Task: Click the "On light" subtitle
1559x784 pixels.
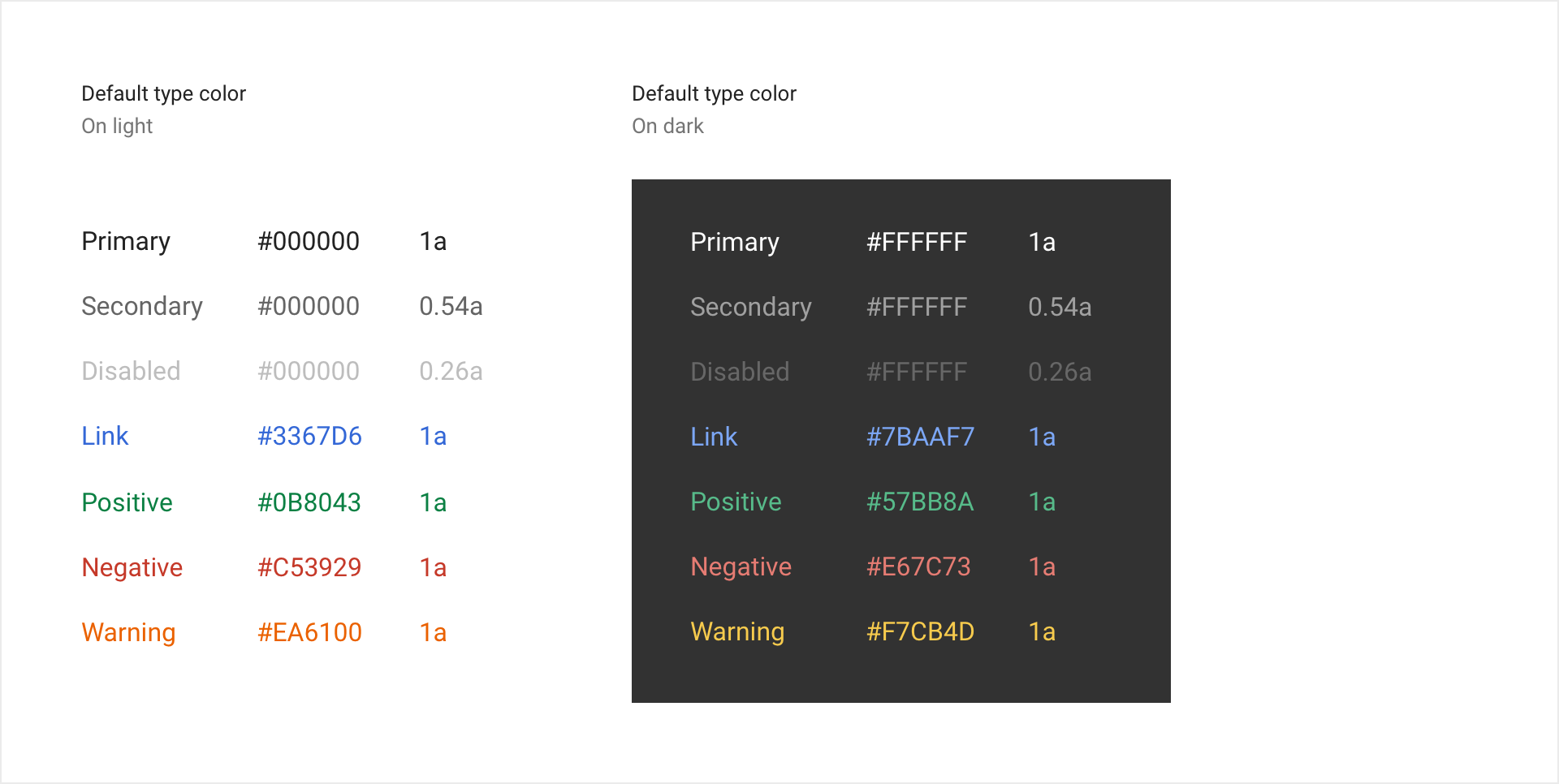Action: click(117, 127)
